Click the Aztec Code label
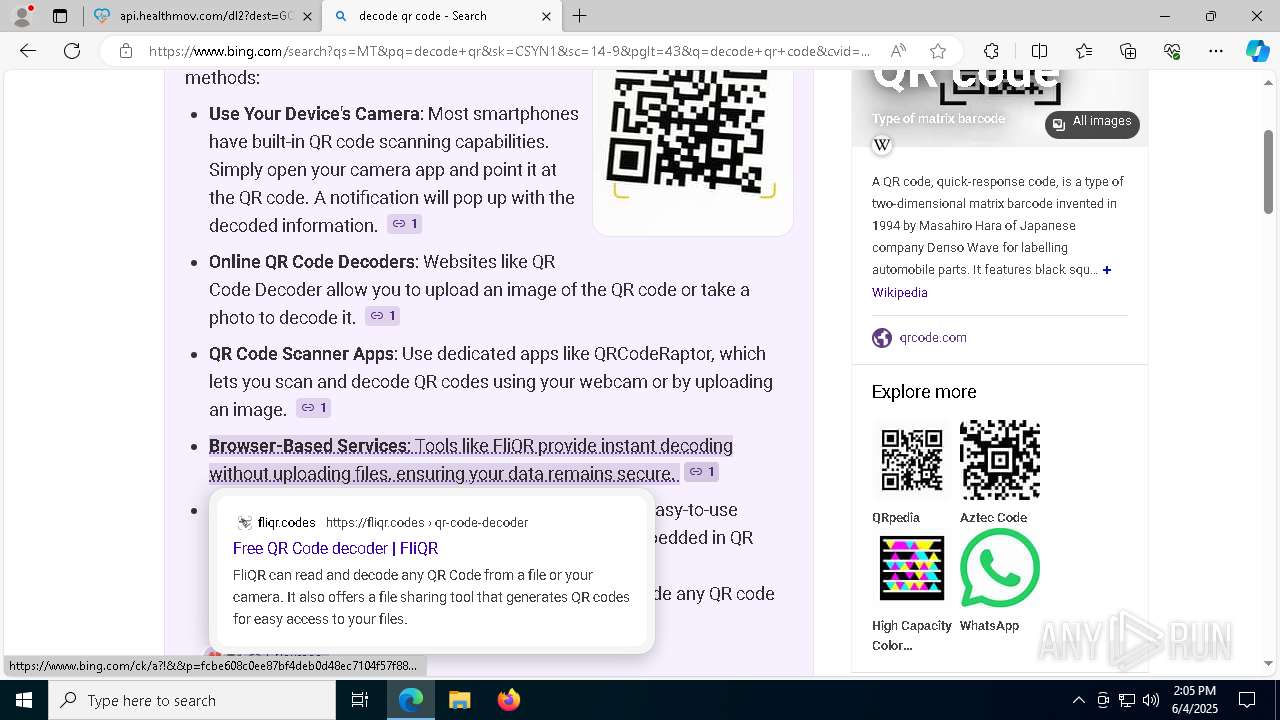This screenshot has height=720, width=1280. (x=993, y=517)
